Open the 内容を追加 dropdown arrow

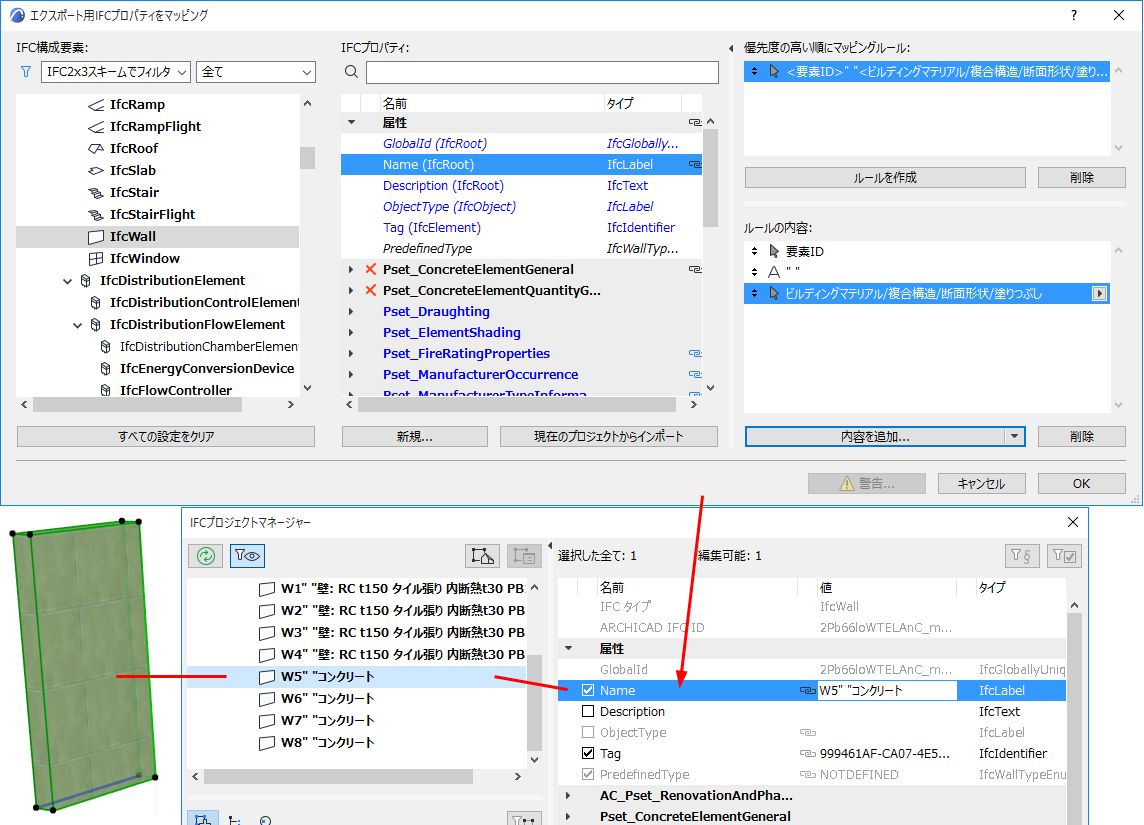1014,436
